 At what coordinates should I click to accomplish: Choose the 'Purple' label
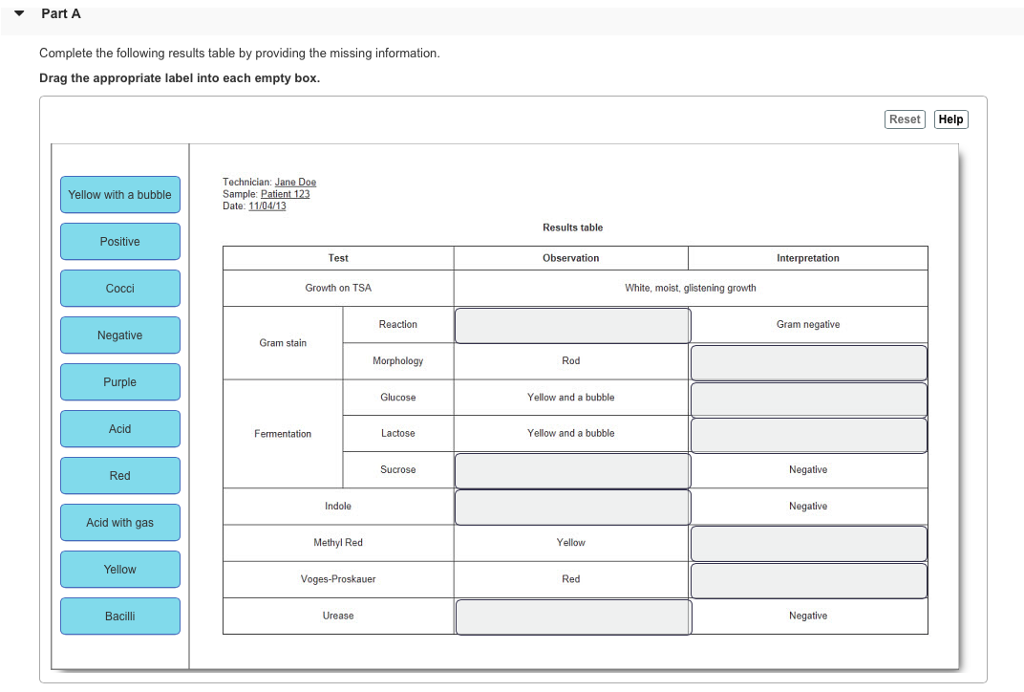click(x=120, y=383)
